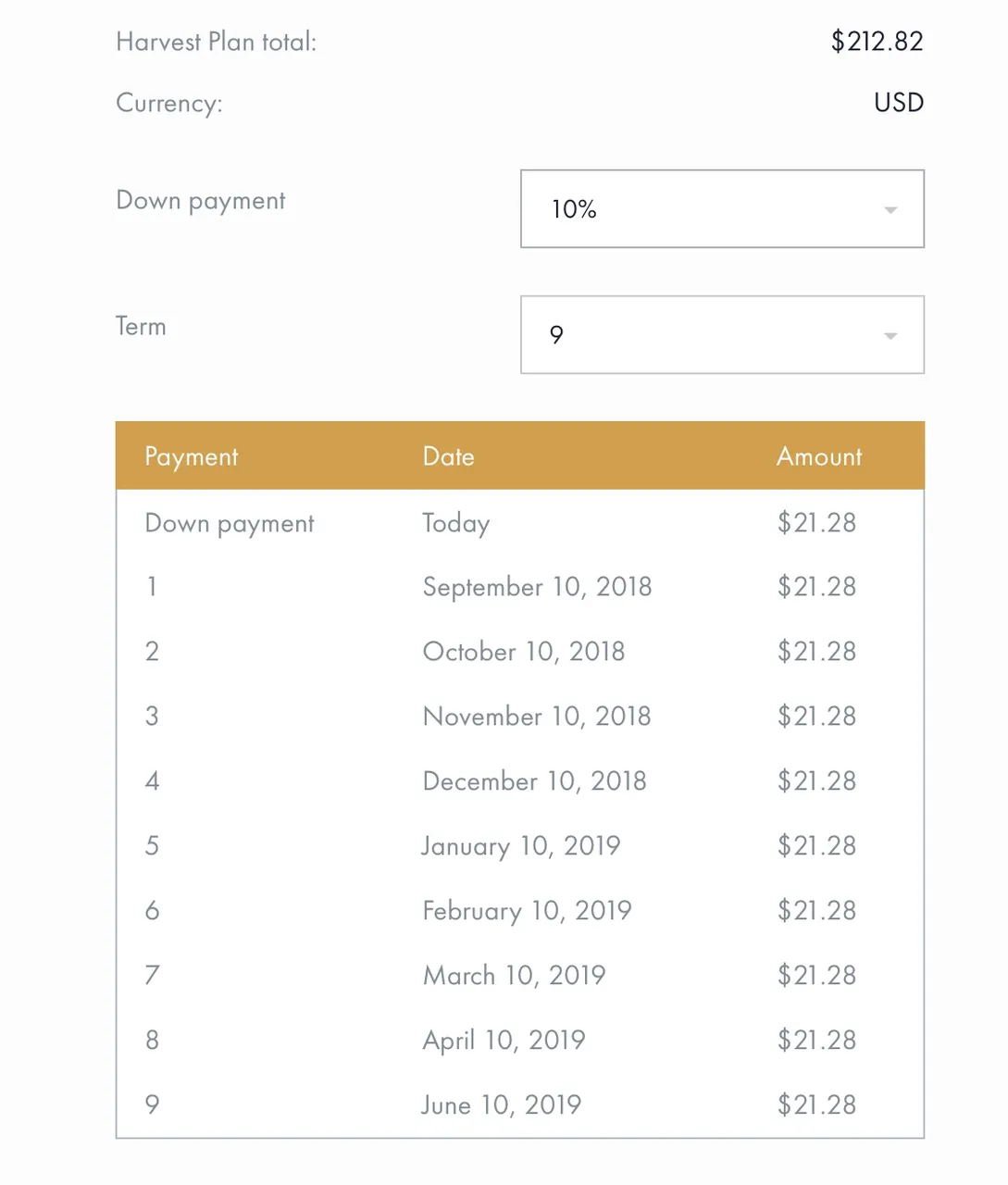Click the November 10, 2018 date
The image size is (1008, 1185).
[x=537, y=717]
